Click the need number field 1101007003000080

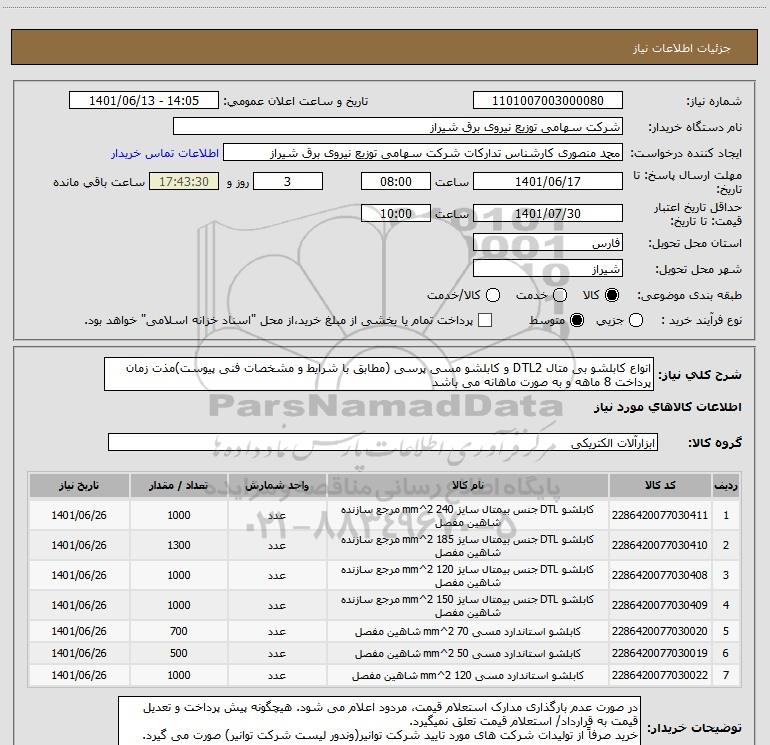(x=548, y=100)
